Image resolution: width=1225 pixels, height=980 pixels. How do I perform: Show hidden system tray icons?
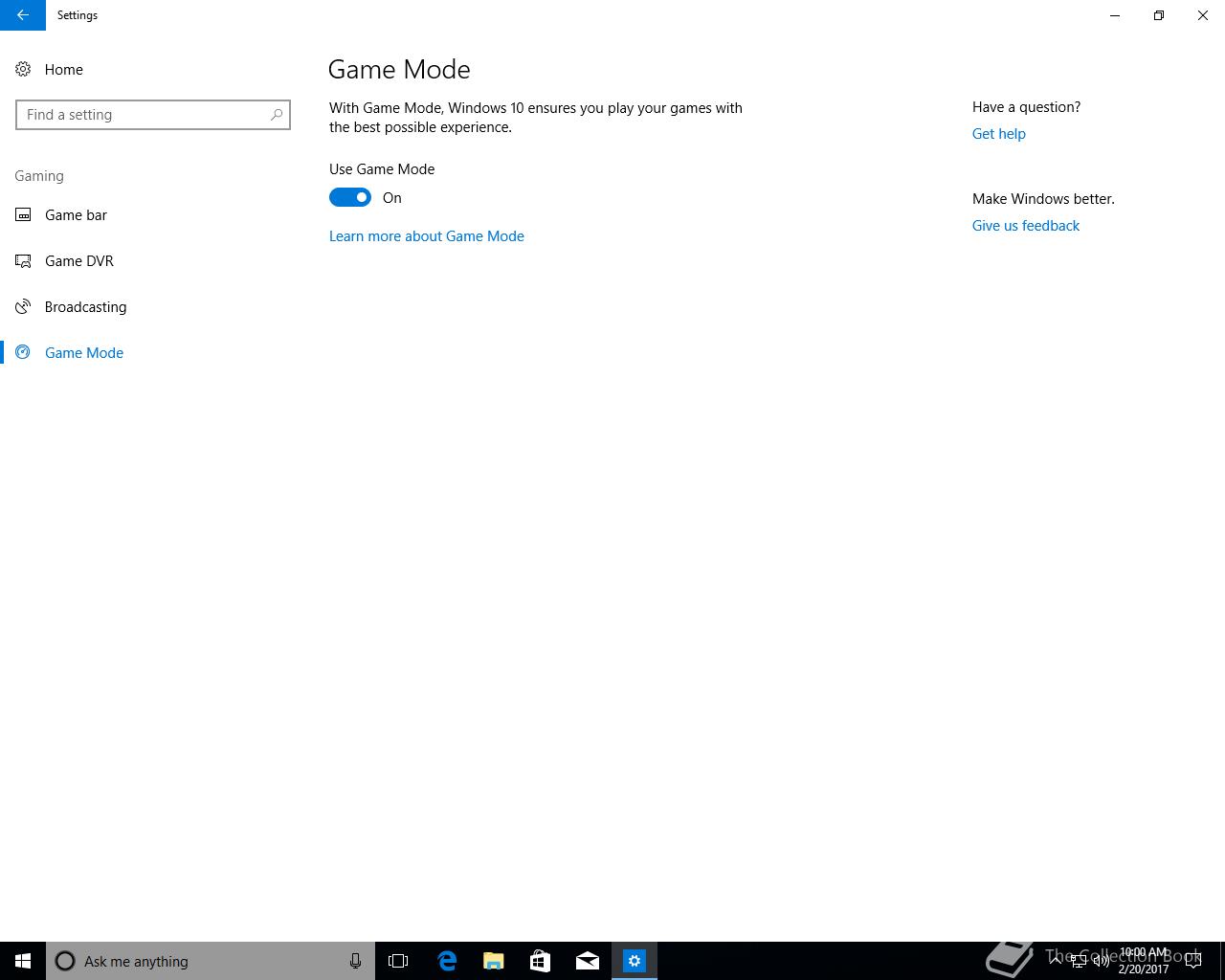1056,961
